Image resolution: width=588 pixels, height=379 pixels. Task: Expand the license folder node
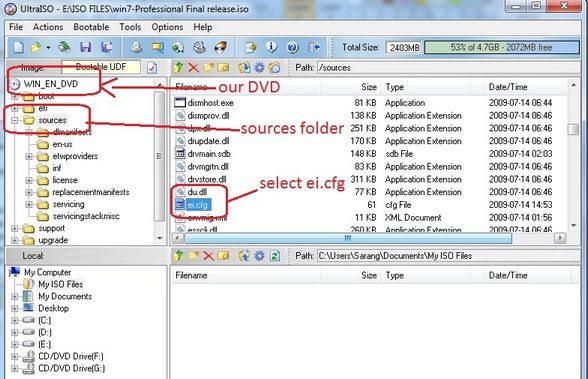[x=29, y=180]
